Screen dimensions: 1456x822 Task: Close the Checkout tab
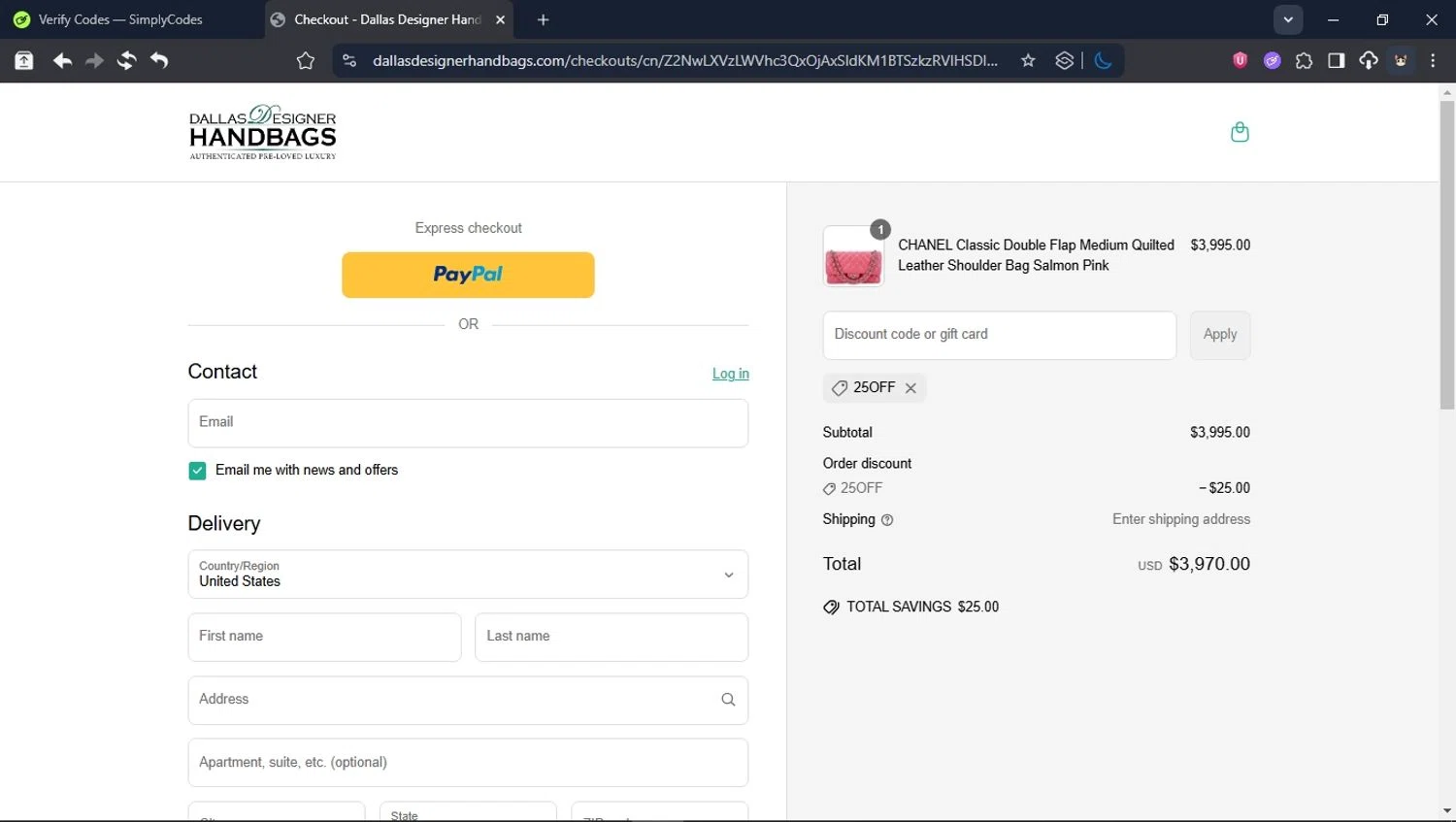coord(500,19)
